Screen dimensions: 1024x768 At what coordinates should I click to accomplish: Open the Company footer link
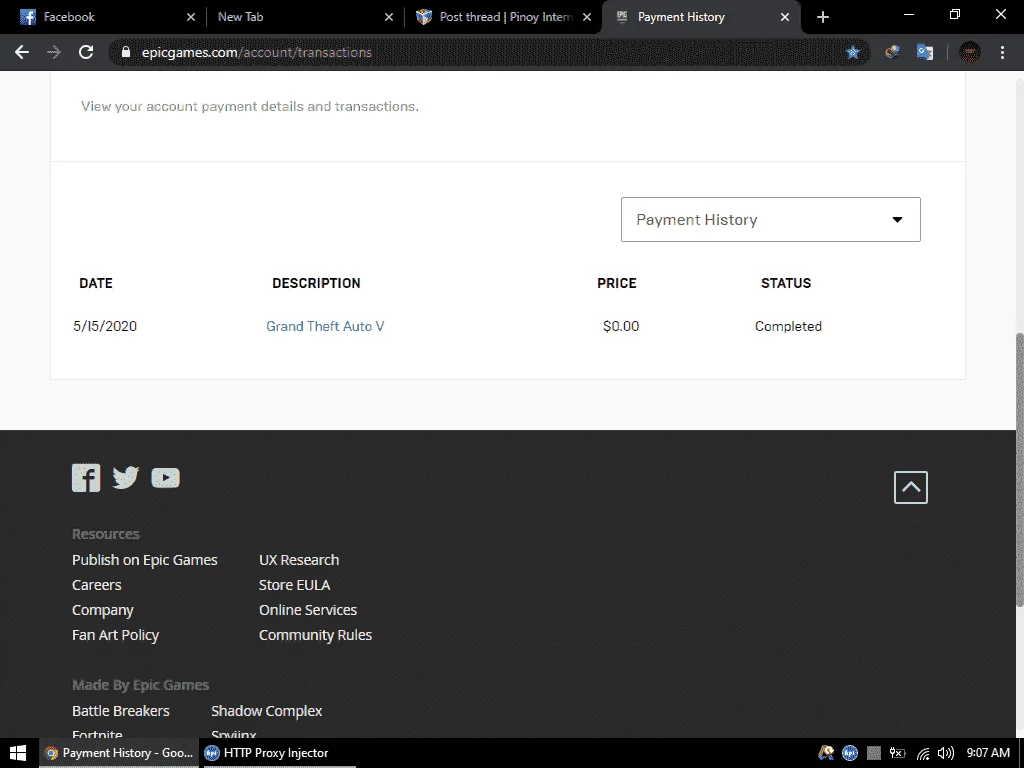tap(103, 610)
